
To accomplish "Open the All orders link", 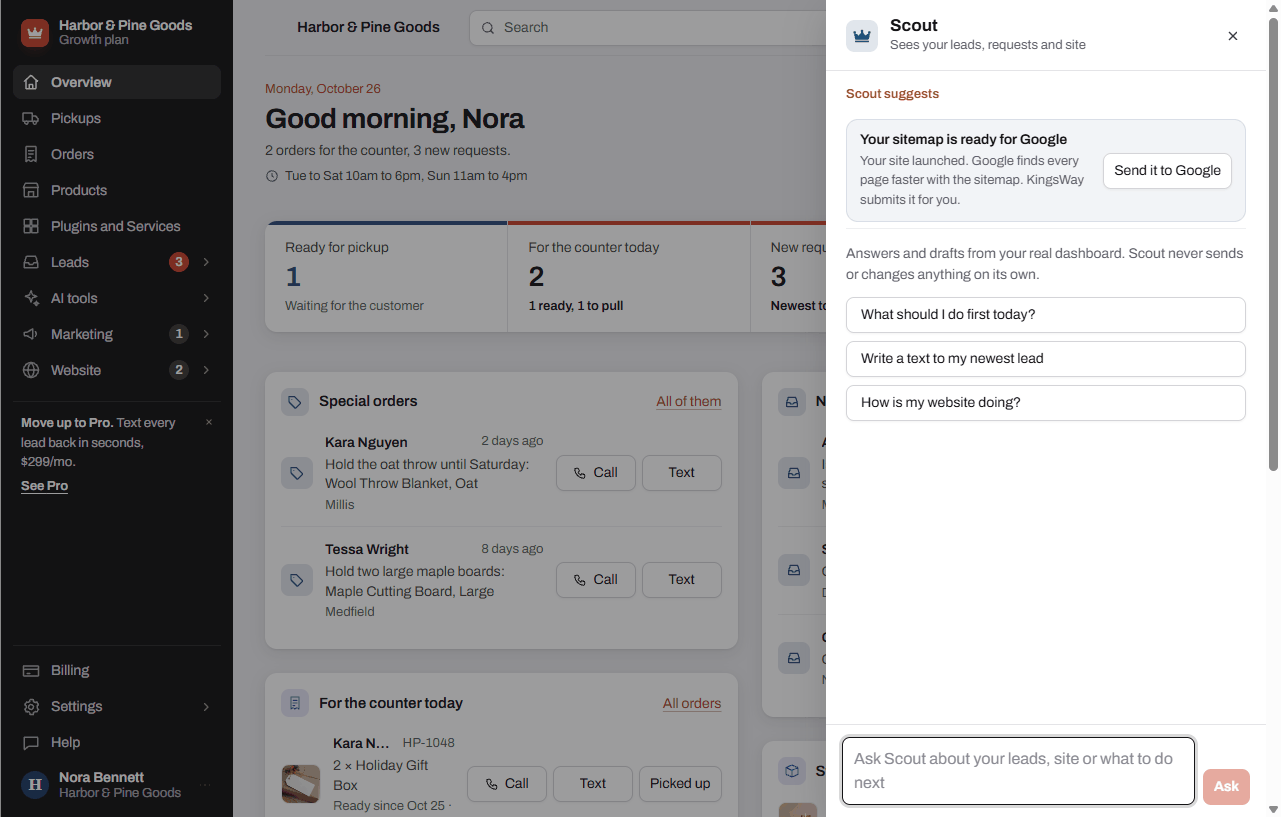I will [x=692, y=704].
